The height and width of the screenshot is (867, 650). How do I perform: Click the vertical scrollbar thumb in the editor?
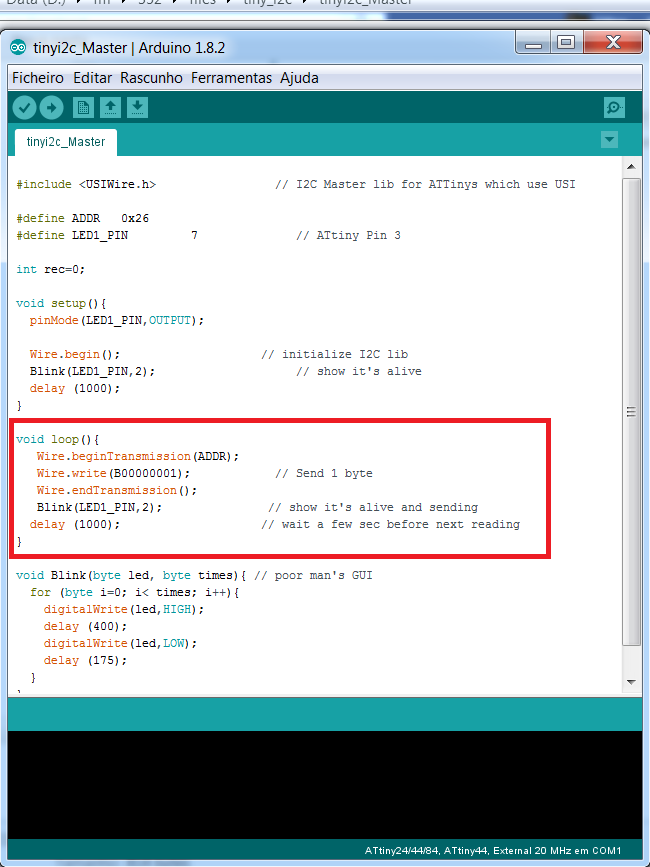click(x=631, y=411)
